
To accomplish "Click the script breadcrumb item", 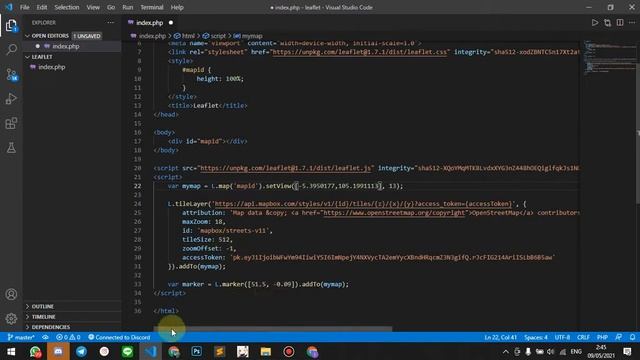I will click(214, 36).
